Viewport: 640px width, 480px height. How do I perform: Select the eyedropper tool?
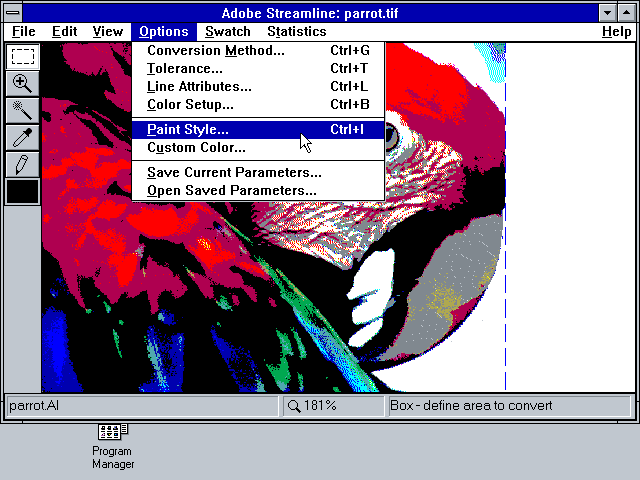point(22,137)
